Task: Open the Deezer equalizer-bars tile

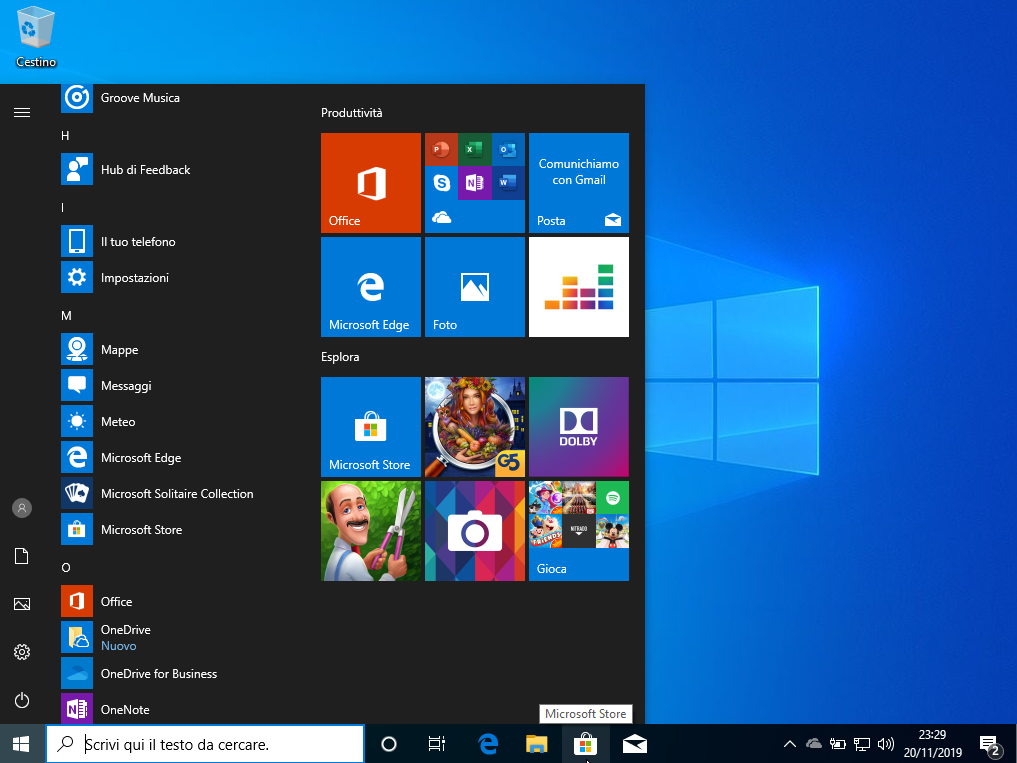Action: (579, 287)
